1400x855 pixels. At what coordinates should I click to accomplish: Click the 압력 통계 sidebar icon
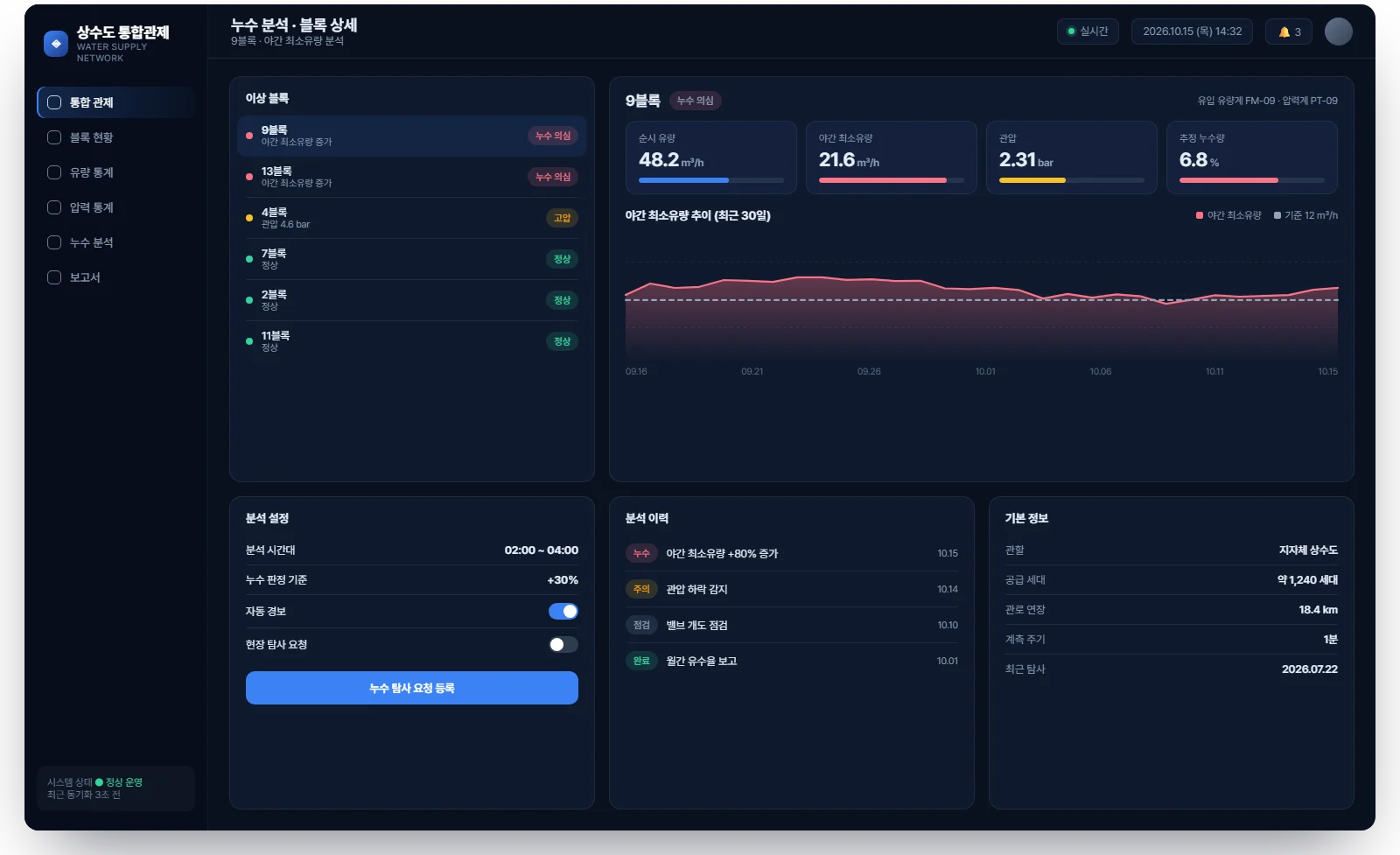[54, 207]
